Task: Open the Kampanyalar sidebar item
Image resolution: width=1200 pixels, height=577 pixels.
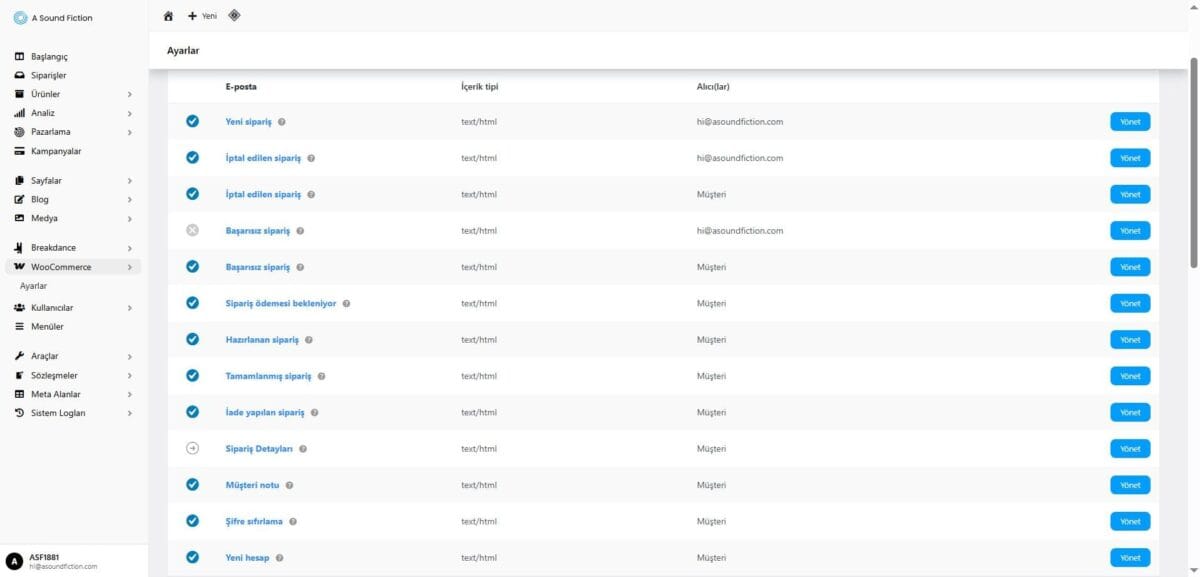Action: pyautogui.click(x=55, y=151)
